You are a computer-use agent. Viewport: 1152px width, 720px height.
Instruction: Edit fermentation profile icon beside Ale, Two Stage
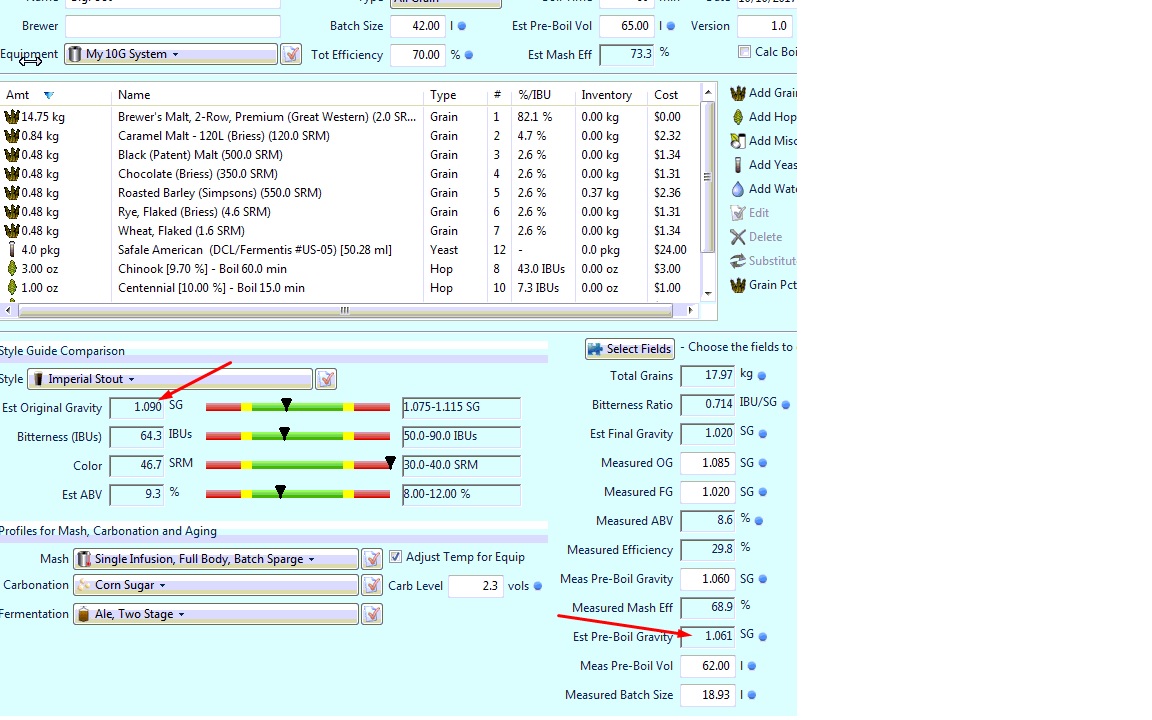372,614
